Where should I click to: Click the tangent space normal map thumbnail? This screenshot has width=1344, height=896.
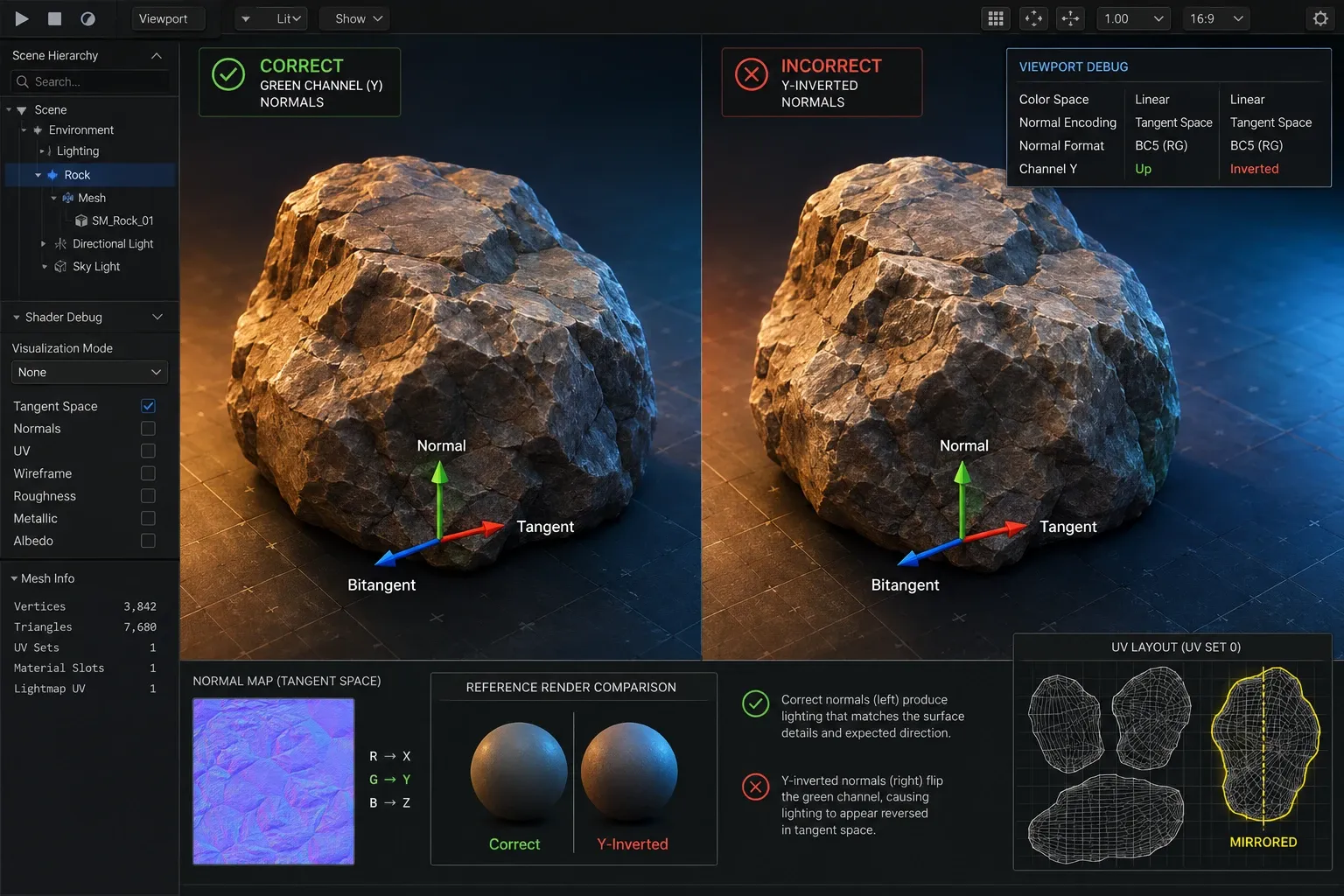(273, 781)
